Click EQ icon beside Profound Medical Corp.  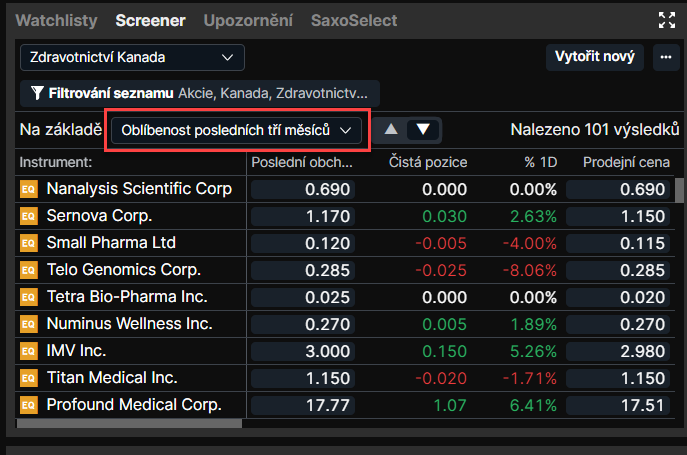click(29, 405)
